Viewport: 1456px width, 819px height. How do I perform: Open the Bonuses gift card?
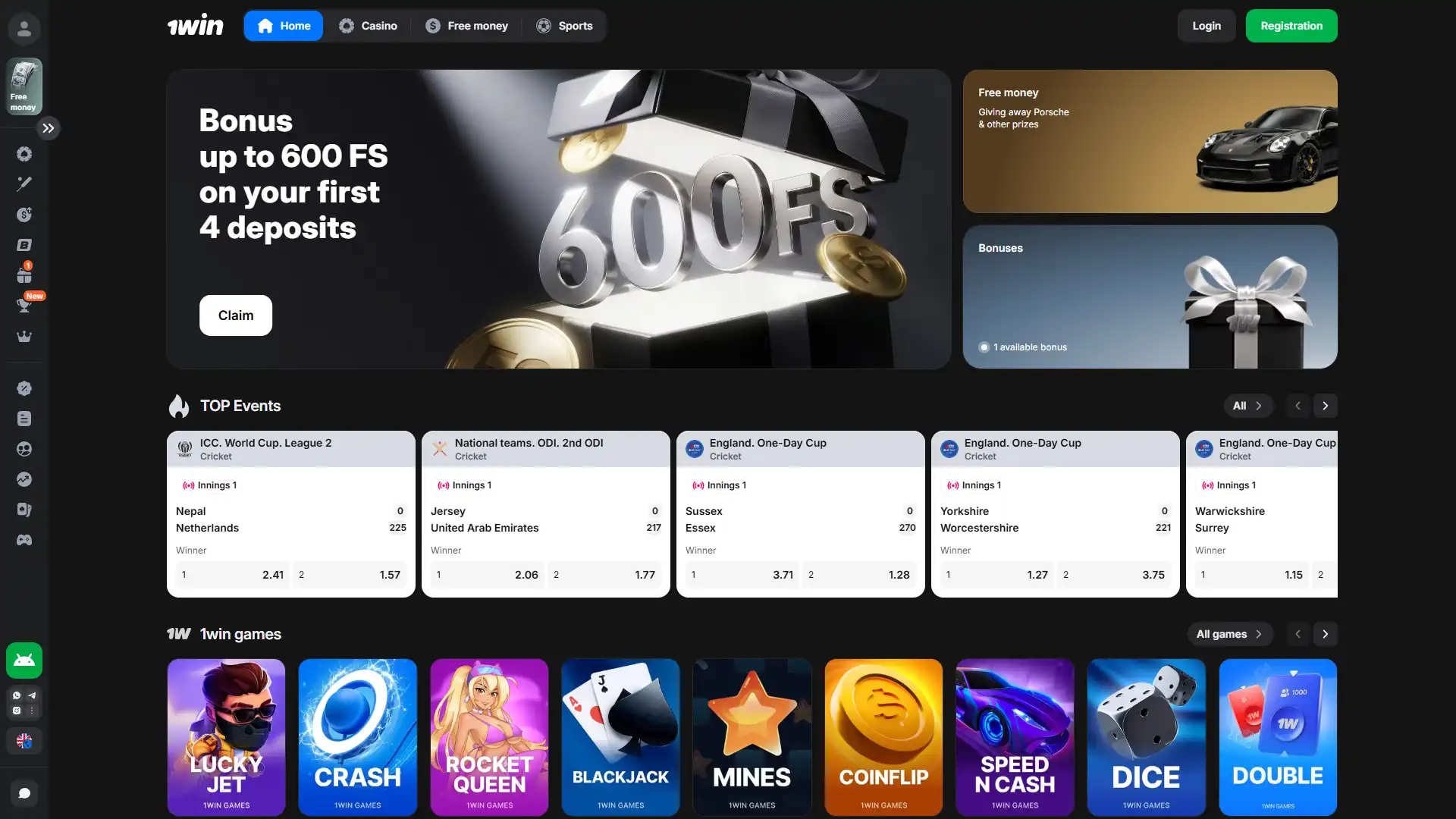pyautogui.click(x=1150, y=297)
